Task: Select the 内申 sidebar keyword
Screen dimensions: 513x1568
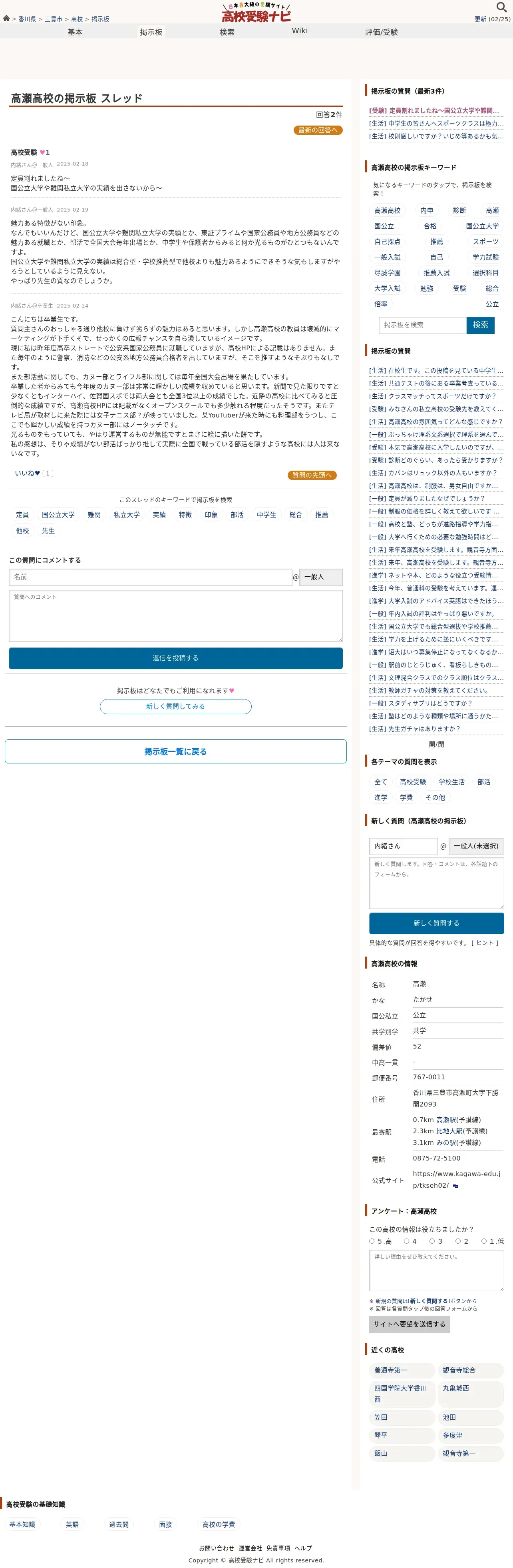Action: click(427, 211)
